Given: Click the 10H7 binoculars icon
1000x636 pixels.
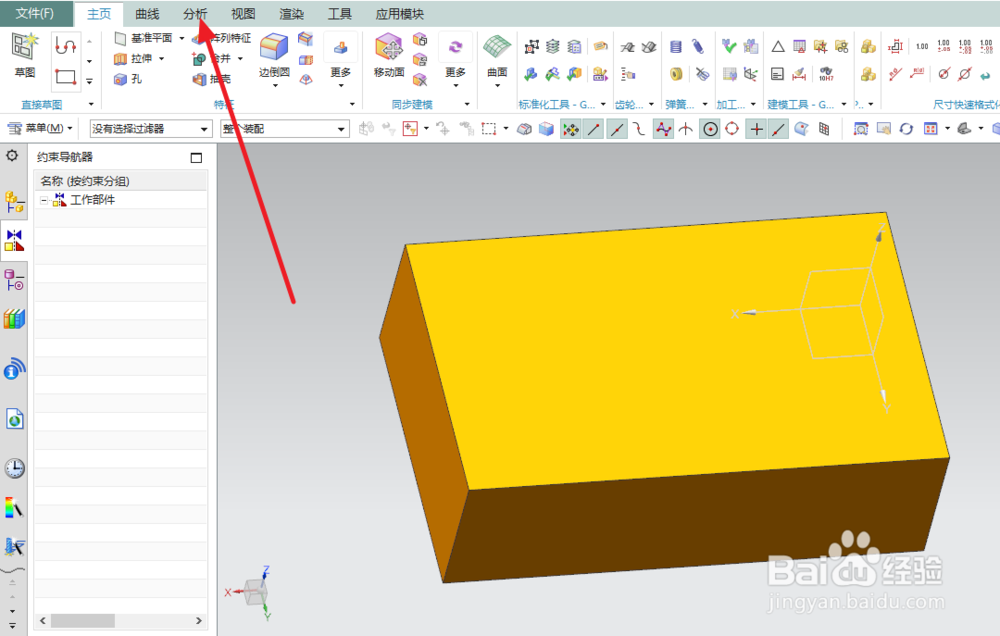Looking at the screenshot, I should click(826, 75).
